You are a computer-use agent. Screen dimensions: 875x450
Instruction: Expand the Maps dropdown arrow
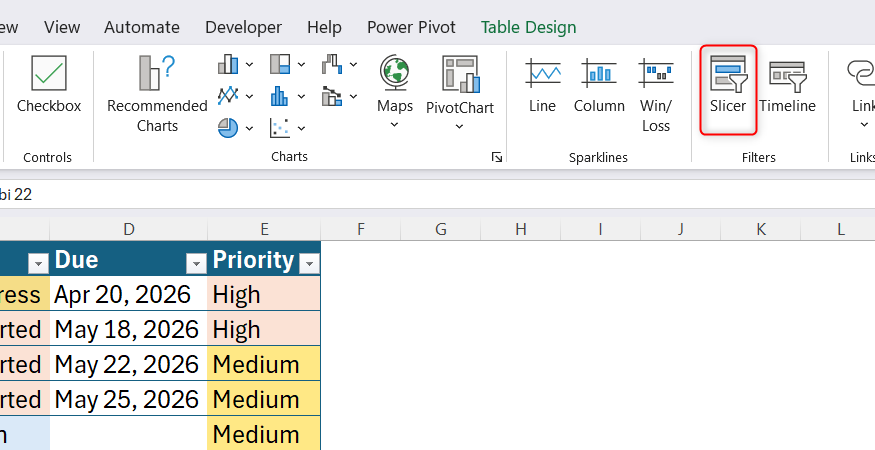coord(395,125)
